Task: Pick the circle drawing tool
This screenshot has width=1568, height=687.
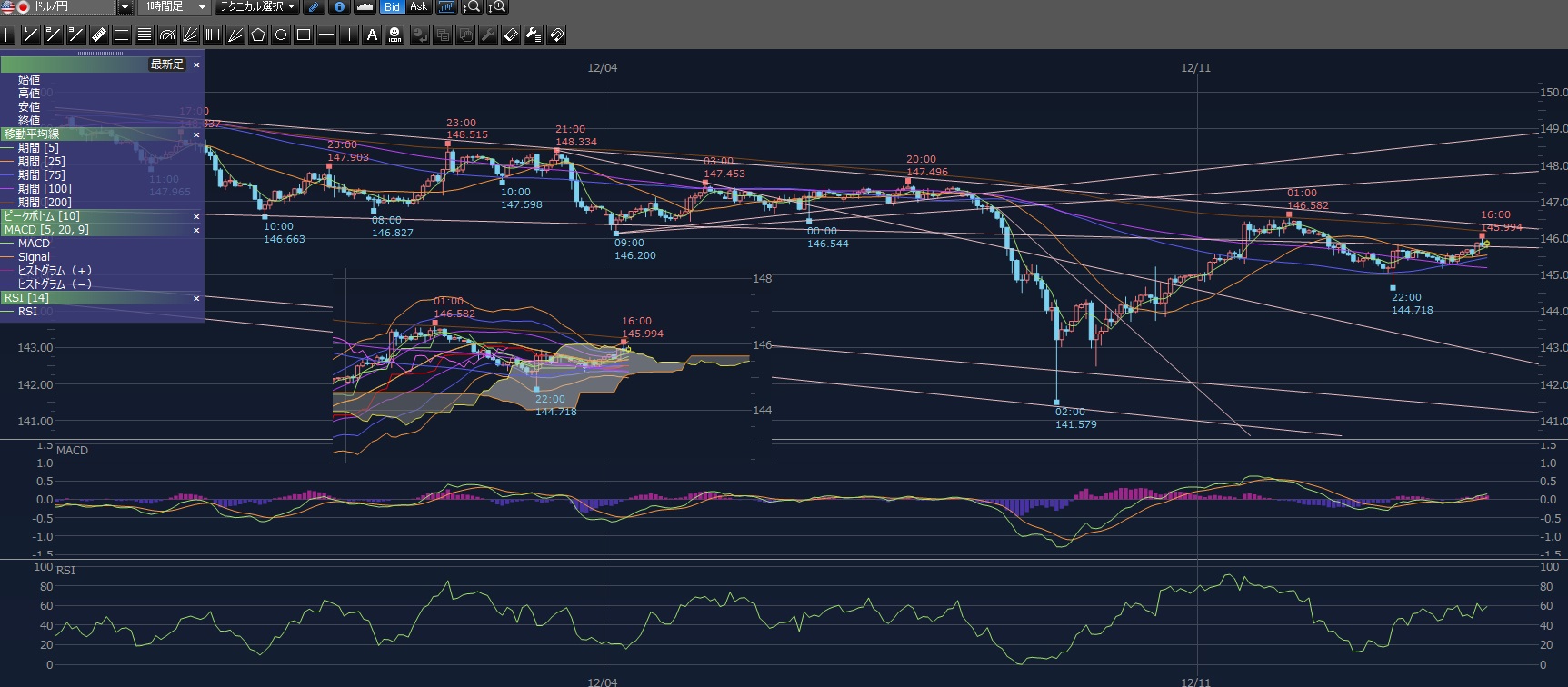Action: click(281, 35)
